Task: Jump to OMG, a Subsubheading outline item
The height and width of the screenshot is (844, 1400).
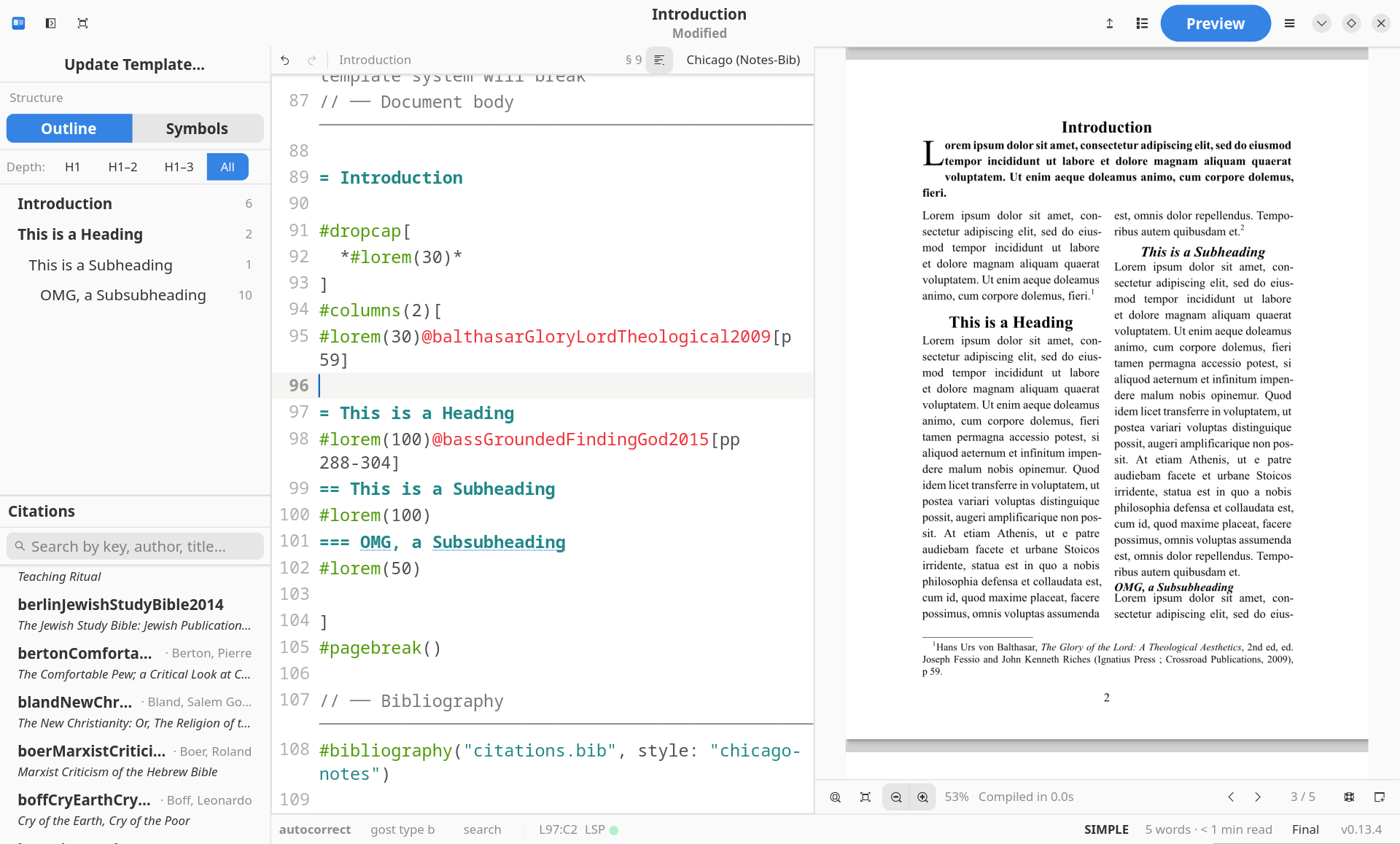Action: click(135, 295)
